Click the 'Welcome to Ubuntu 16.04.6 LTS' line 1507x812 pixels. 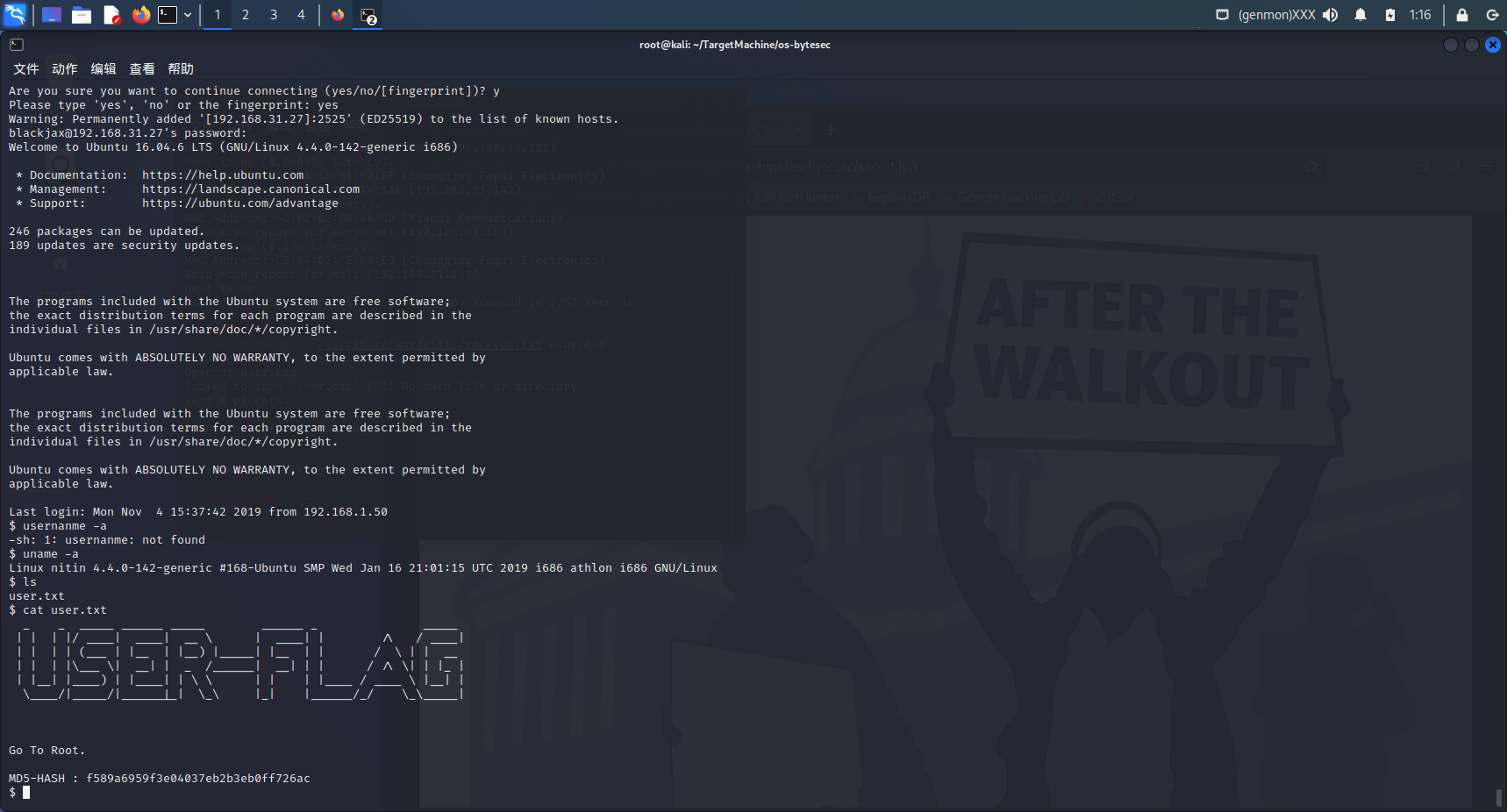tap(233, 147)
